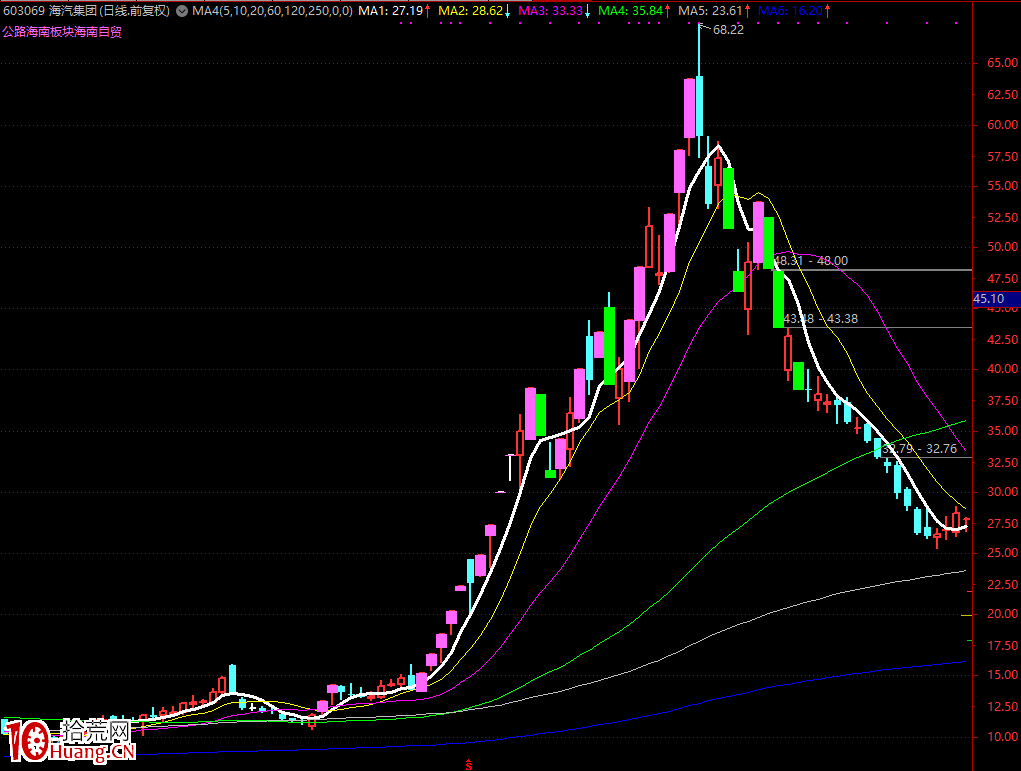Select the 32.79 - 32.76 gap line label

tap(921, 449)
